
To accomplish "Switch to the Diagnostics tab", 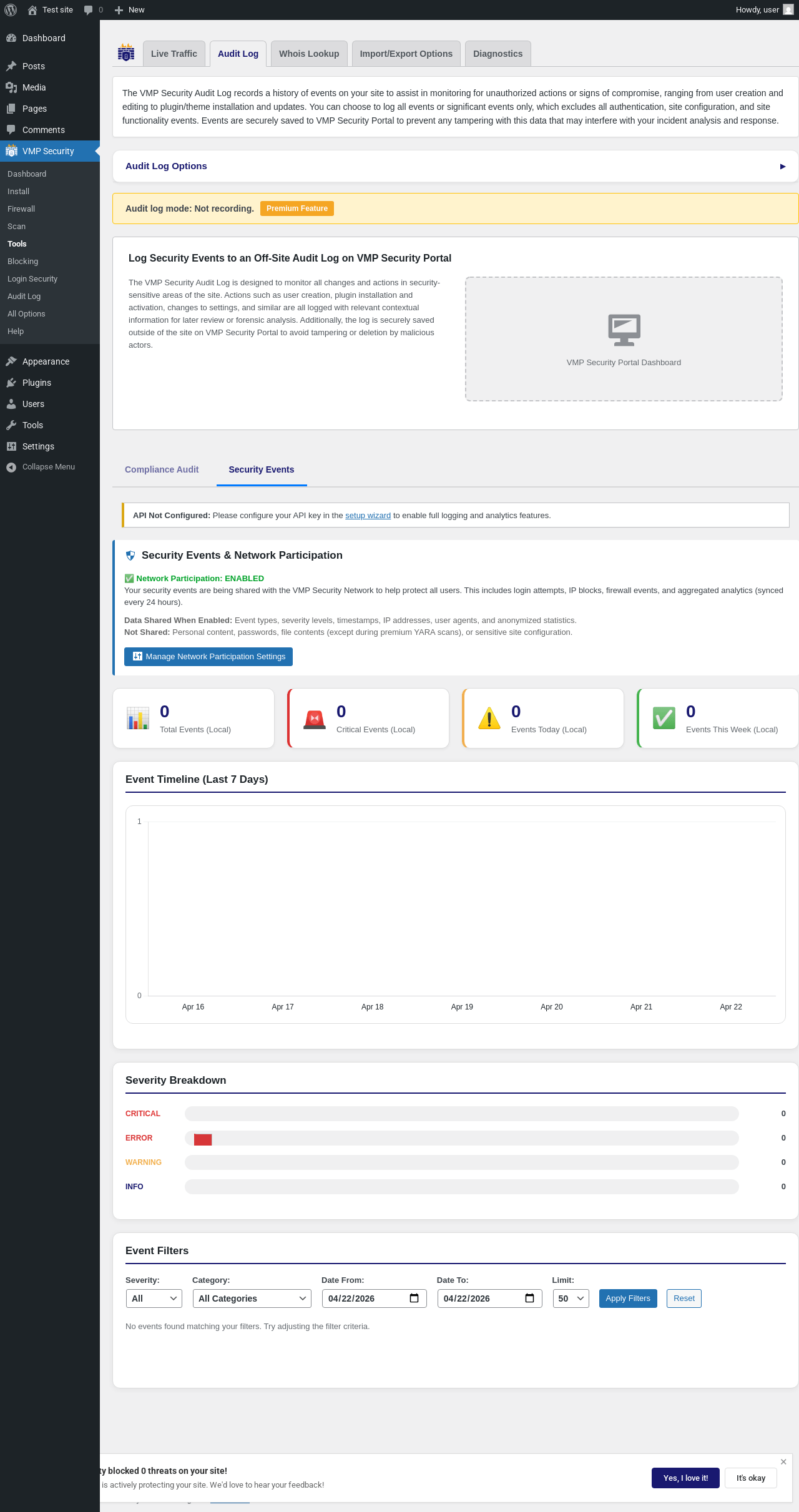I will click(x=498, y=54).
